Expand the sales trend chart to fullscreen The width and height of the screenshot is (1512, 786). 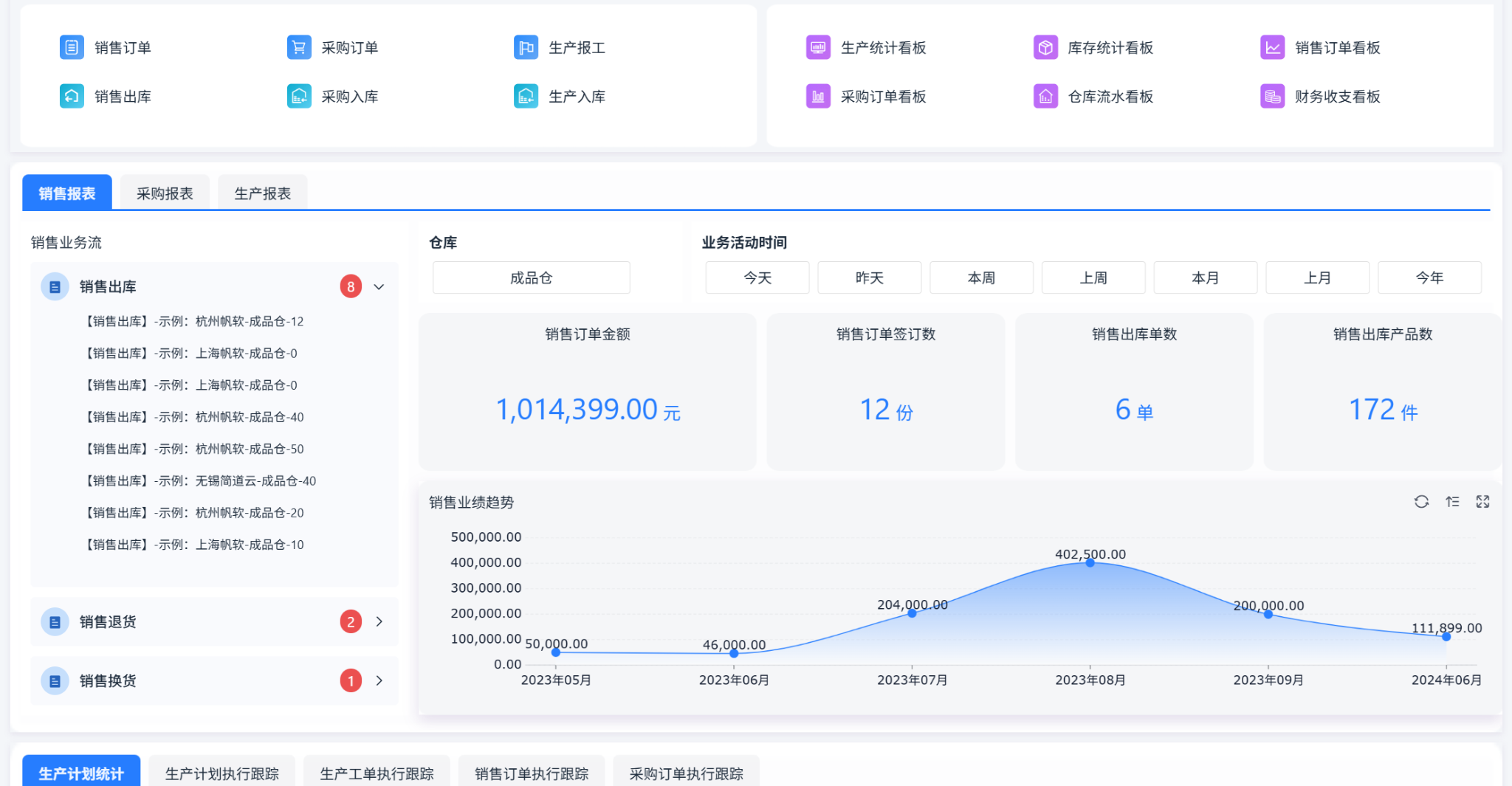(1482, 502)
